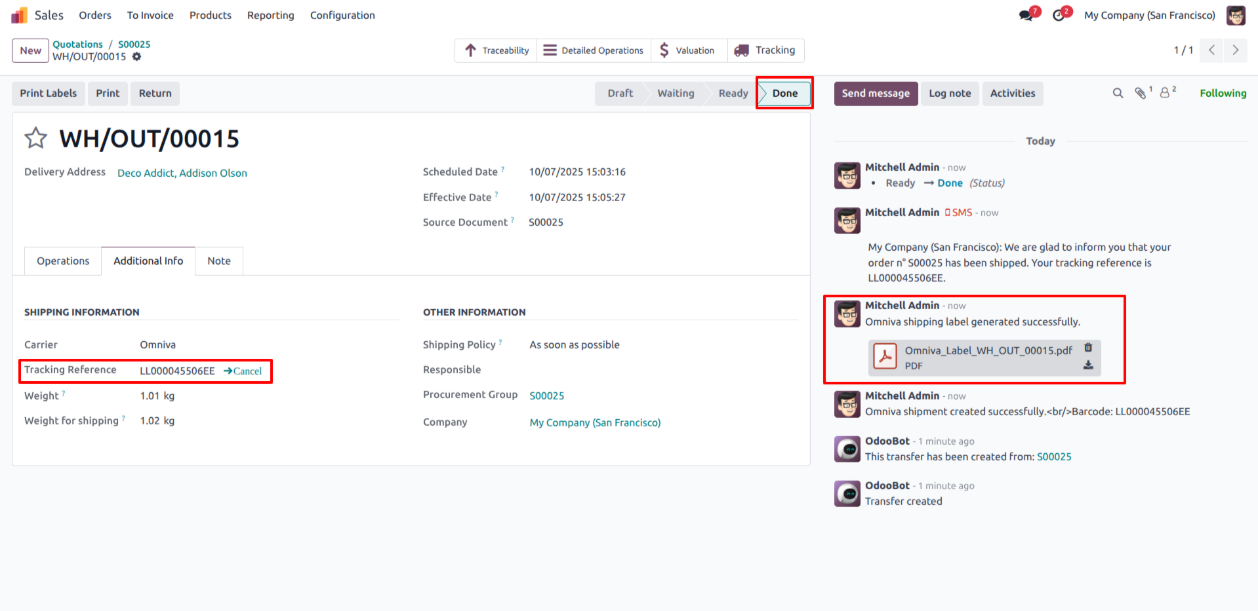This screenshot has width=1258, height=611.
Task: Toggle the Following subscription status
Action: (1223, 93)
